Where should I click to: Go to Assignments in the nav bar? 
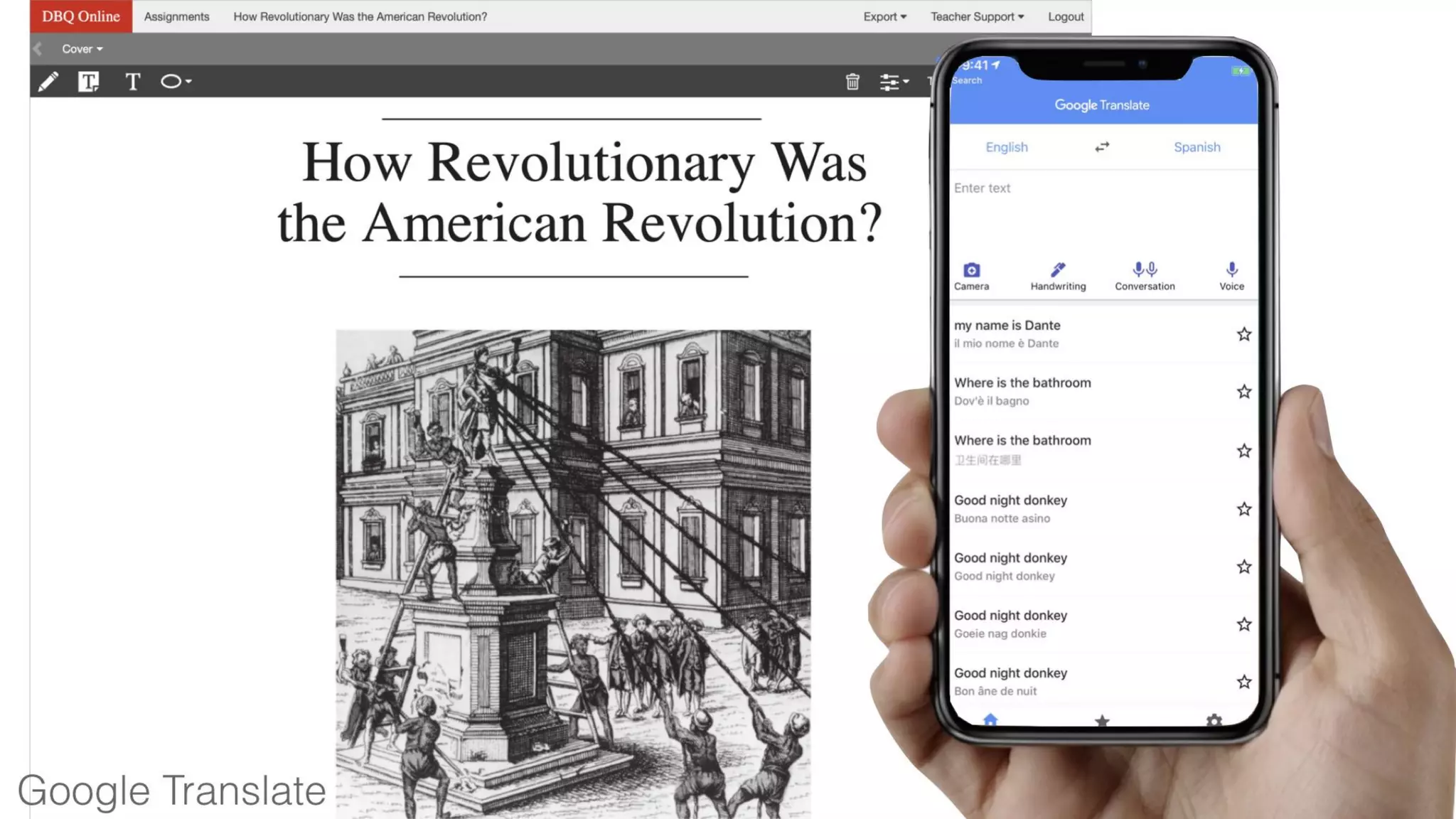tap(176, 16)
